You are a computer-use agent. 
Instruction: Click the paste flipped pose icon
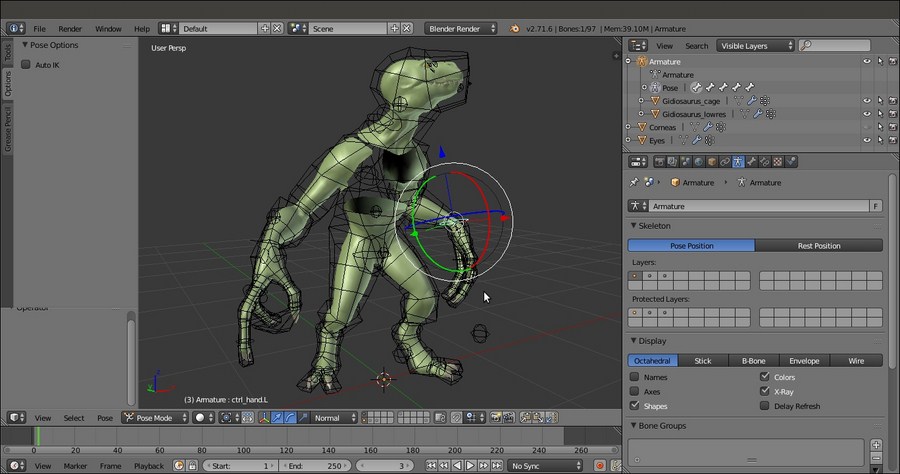click(552, 418)
